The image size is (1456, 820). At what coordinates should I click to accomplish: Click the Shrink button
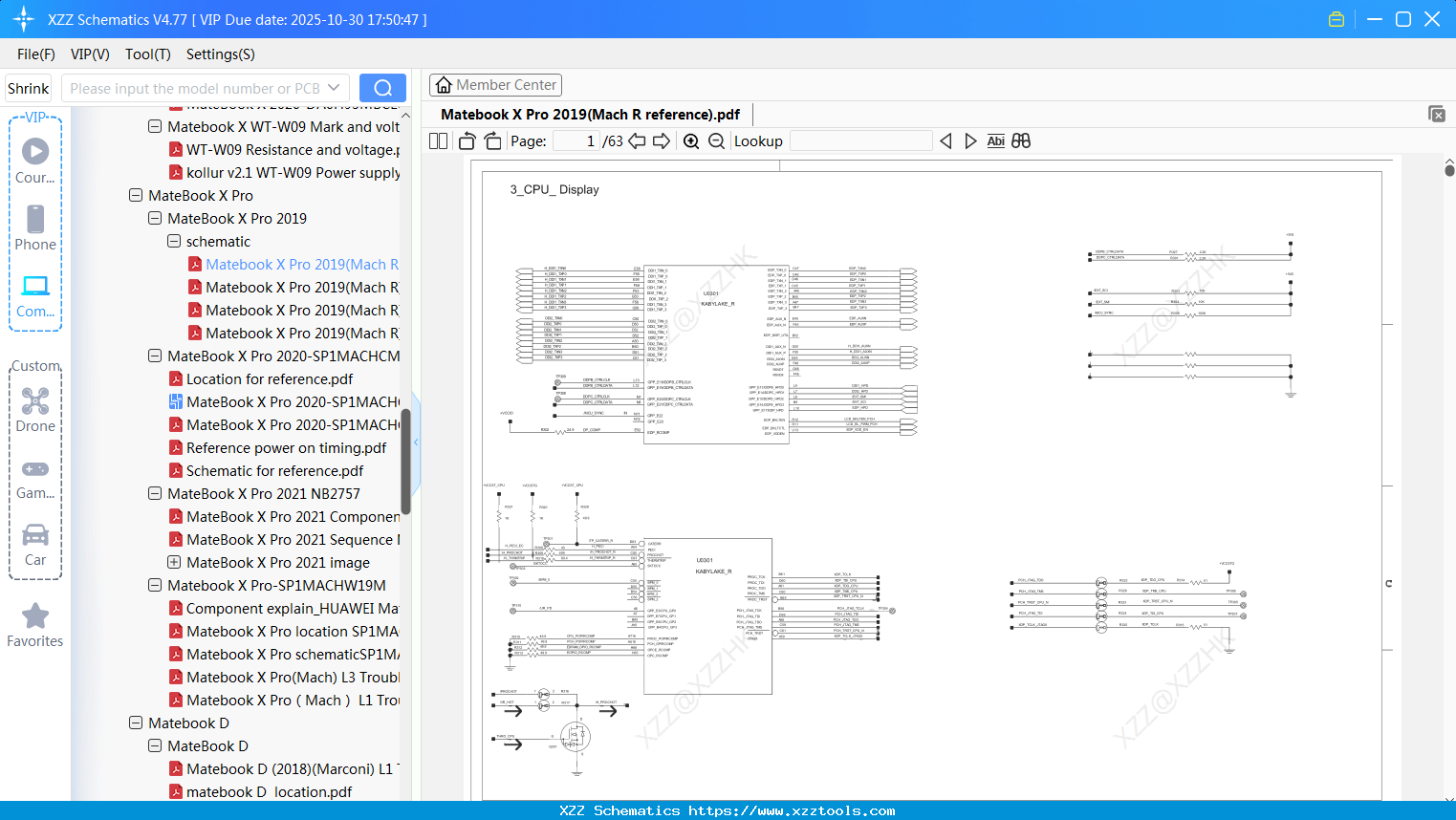[28, 88]
